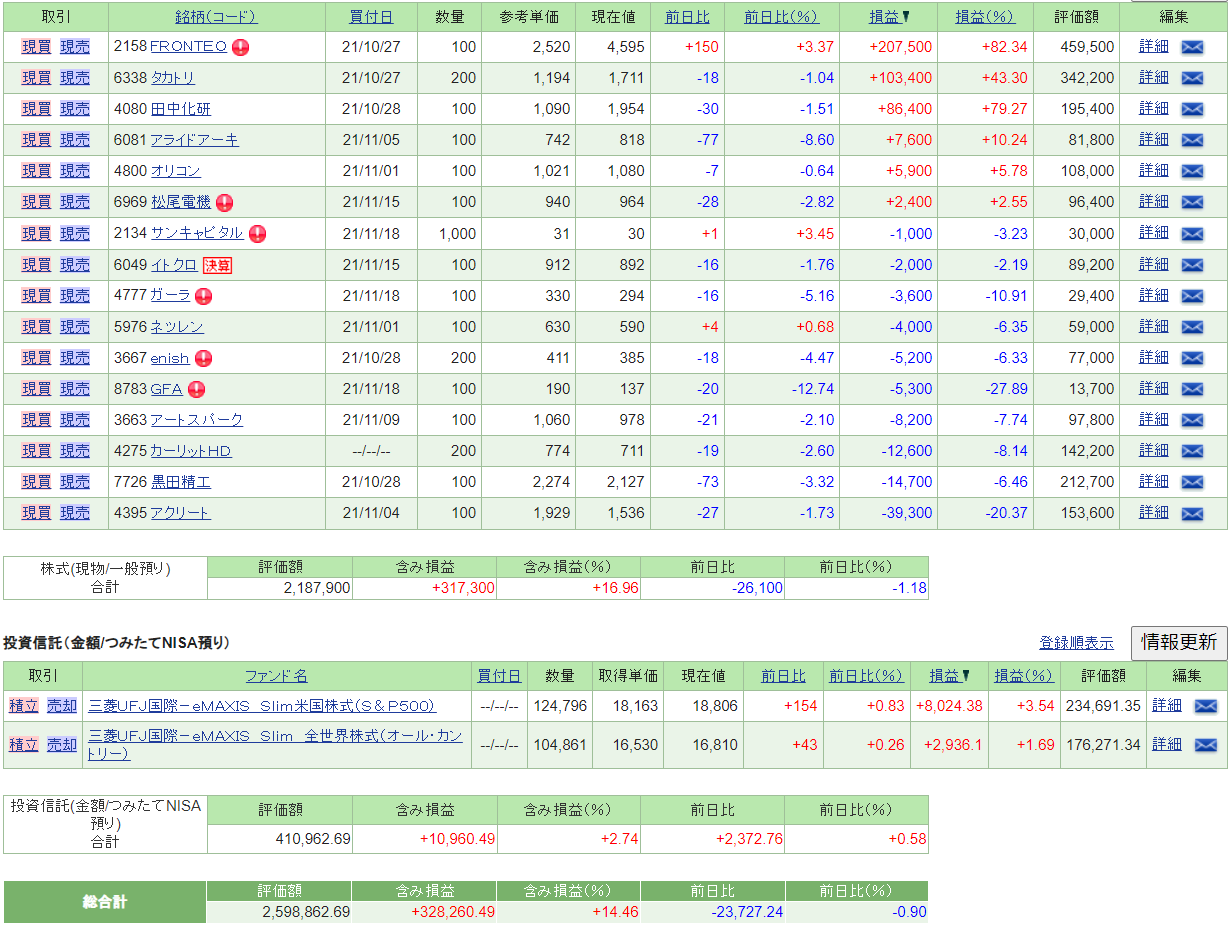The height and width of the screenshot is (926, 1230).
Task: Click the red alert icon next to ガーラ
Action: 204,296
